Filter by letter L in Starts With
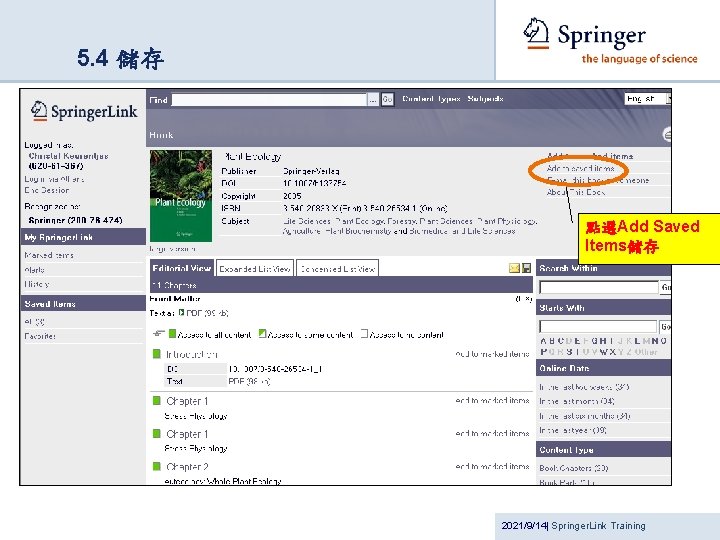720x540 pixels. (637, 341)
